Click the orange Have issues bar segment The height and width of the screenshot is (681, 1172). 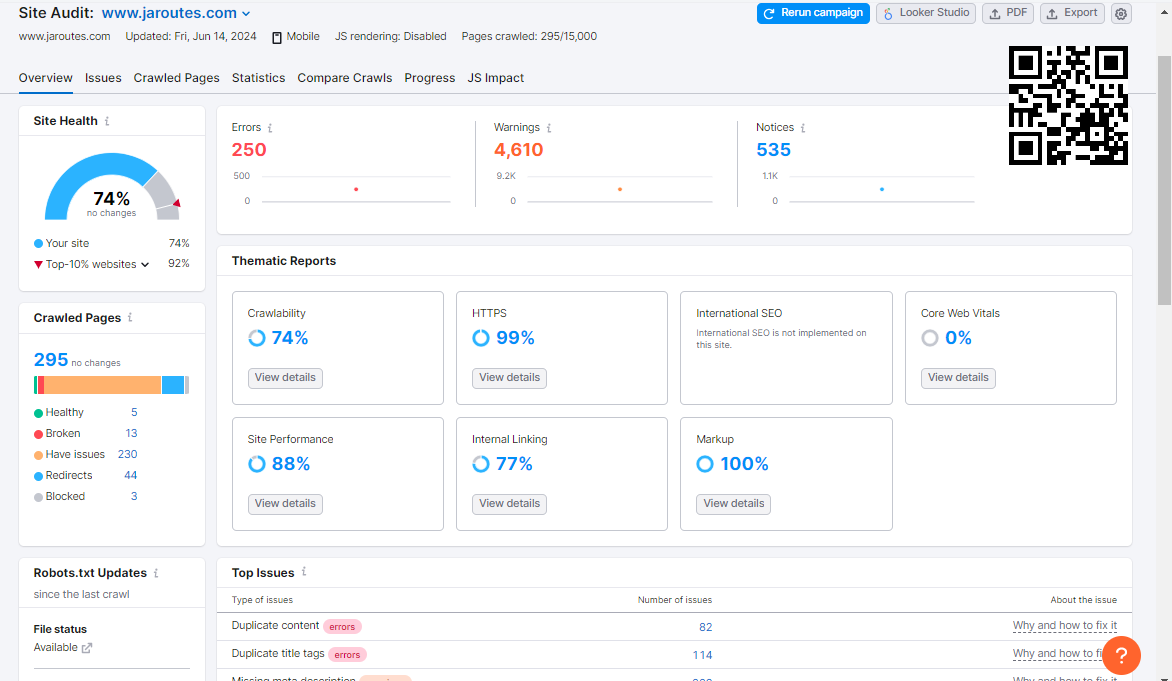(x=102, y=385)
